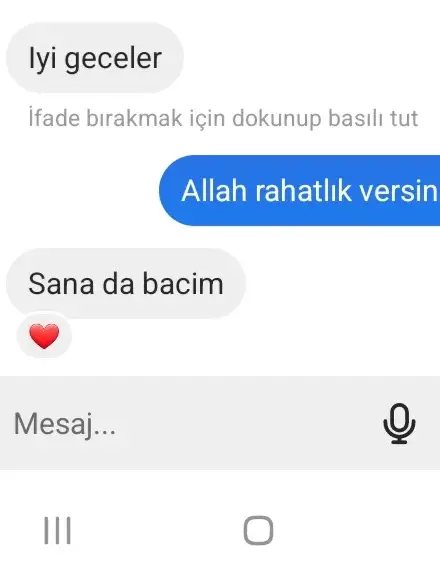Start voice recording with the mic icon
The image size is (440, 575).
point(399,423)
